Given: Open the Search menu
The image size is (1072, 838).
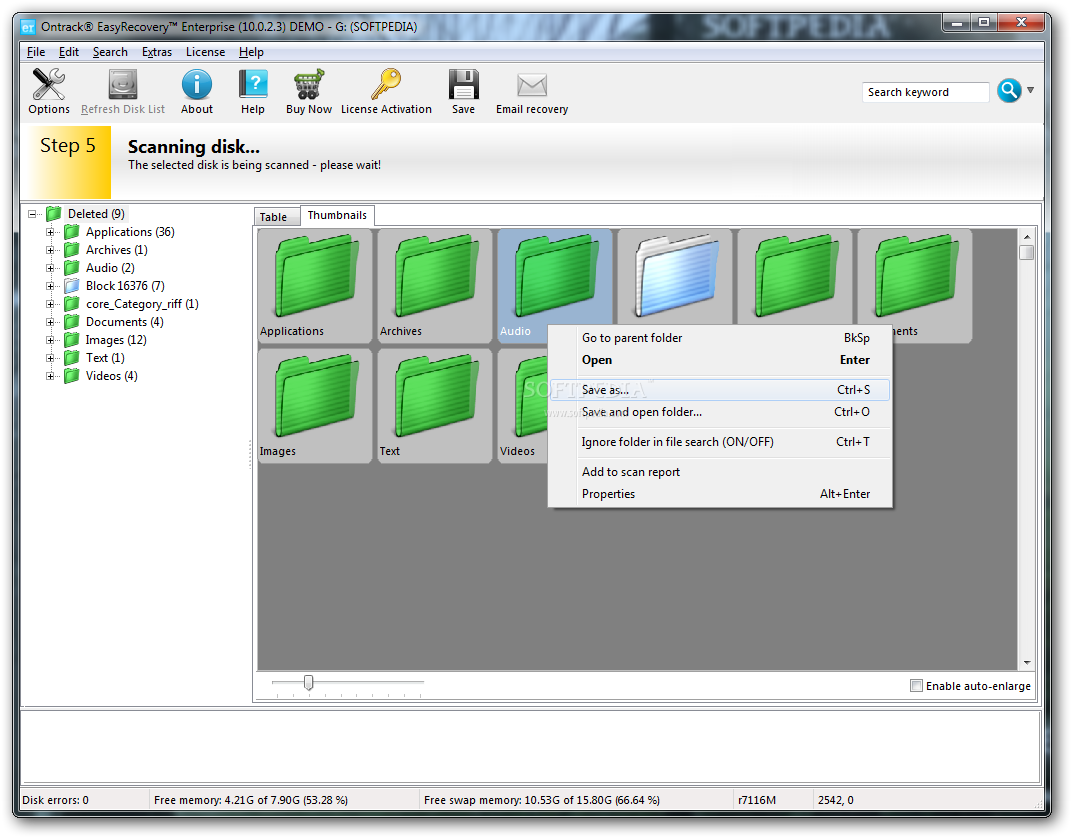Looking at the screenshot, I should 110,52.
